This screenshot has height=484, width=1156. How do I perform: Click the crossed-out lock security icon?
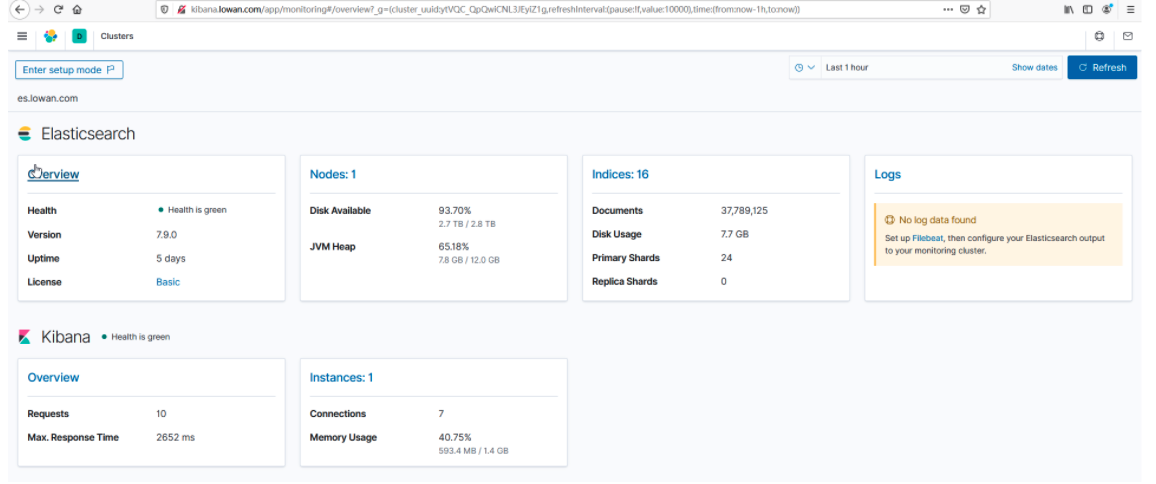coord(181,10)
